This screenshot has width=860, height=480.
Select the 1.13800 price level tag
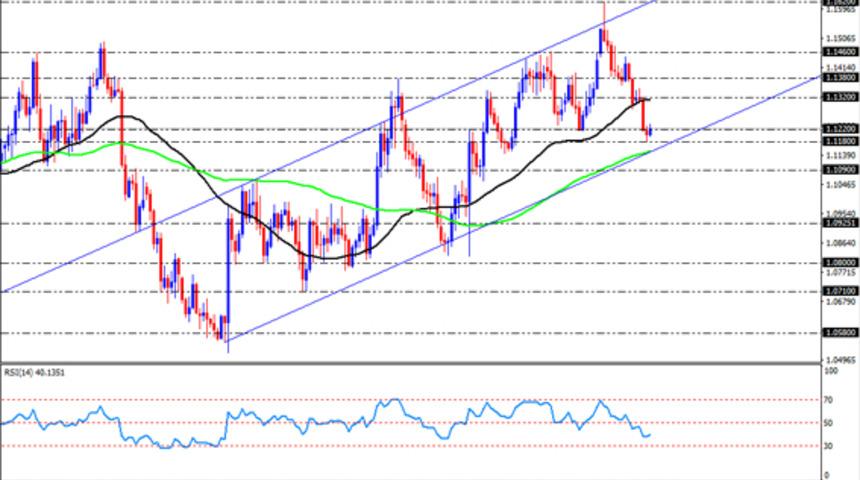click(840, 78)
